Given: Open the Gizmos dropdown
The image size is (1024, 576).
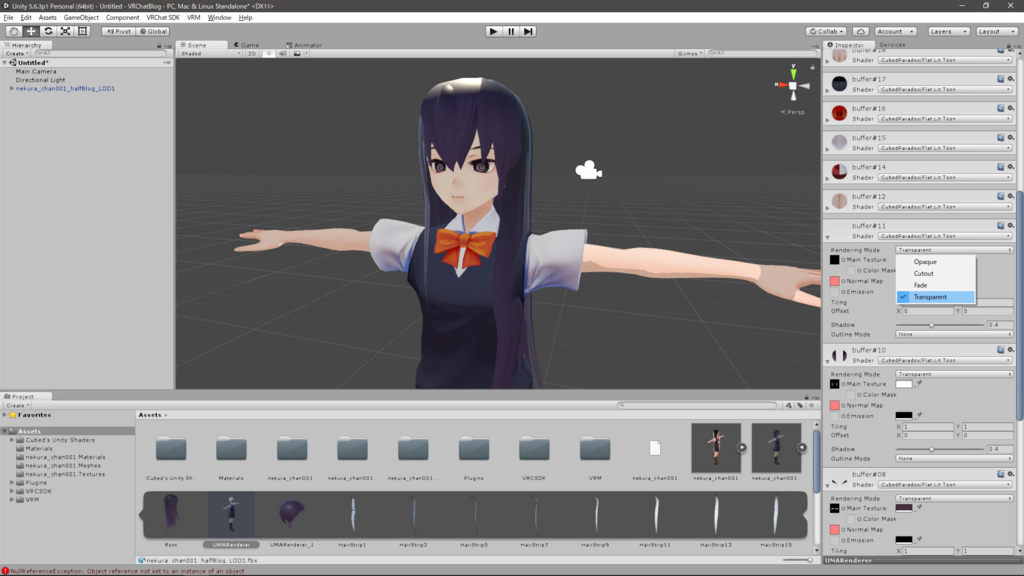Looking at the screenshot, I should point(690,54).
